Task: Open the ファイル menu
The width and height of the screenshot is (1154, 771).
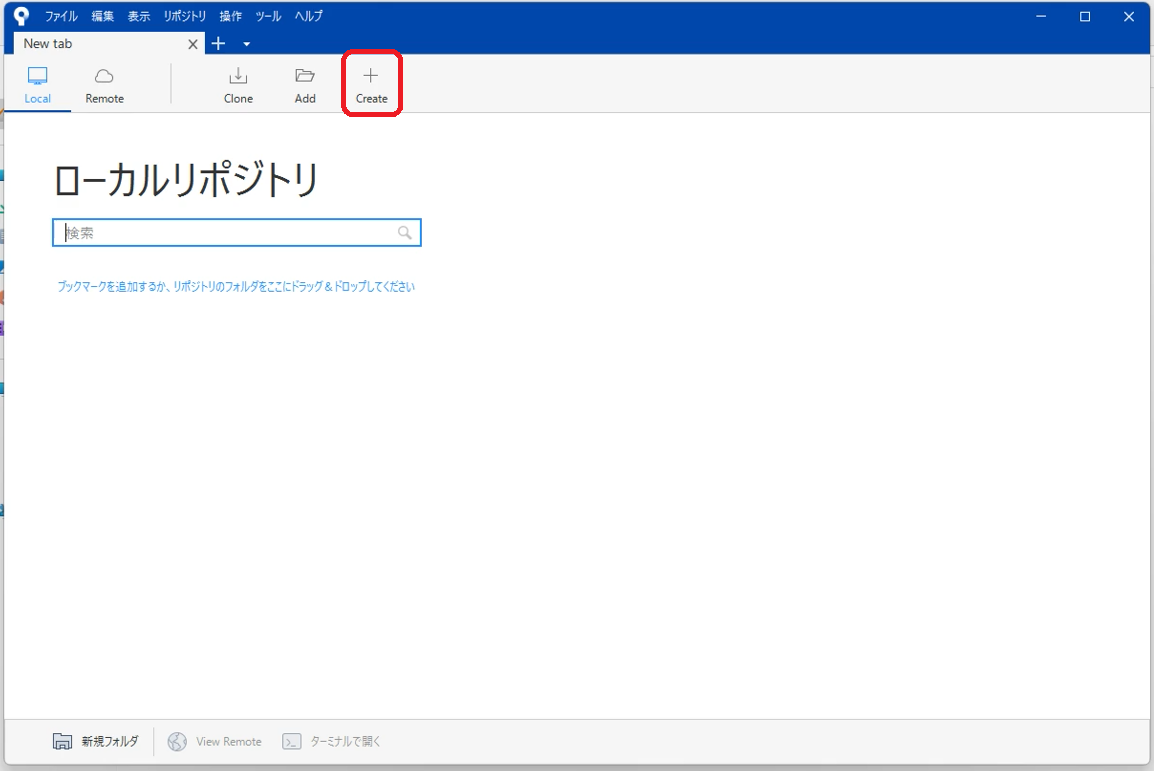Action: (61, 16)
